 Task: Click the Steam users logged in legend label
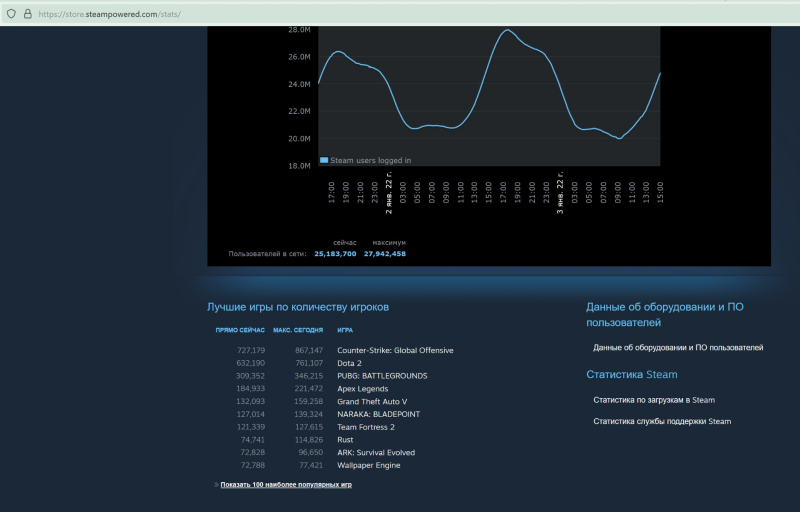click(x=370, y=160)
